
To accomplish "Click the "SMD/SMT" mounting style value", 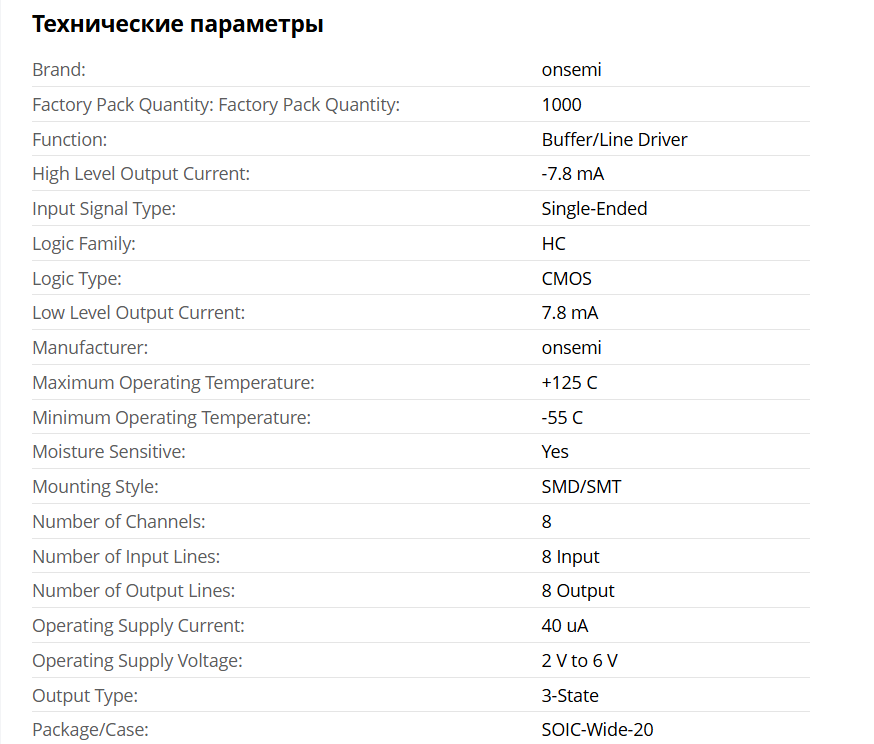I will pos(579,487).
